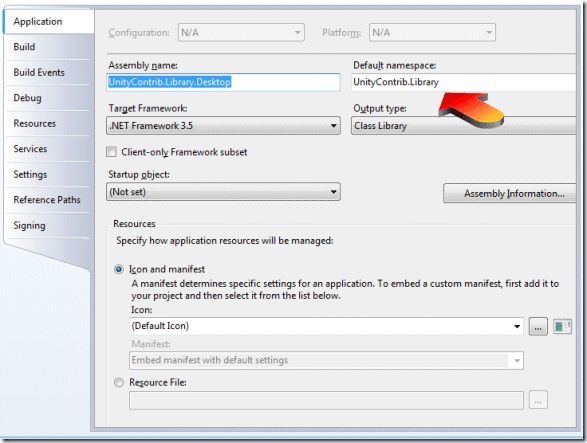Open the Services tab
587x443 pixels.
click(49, 149)
